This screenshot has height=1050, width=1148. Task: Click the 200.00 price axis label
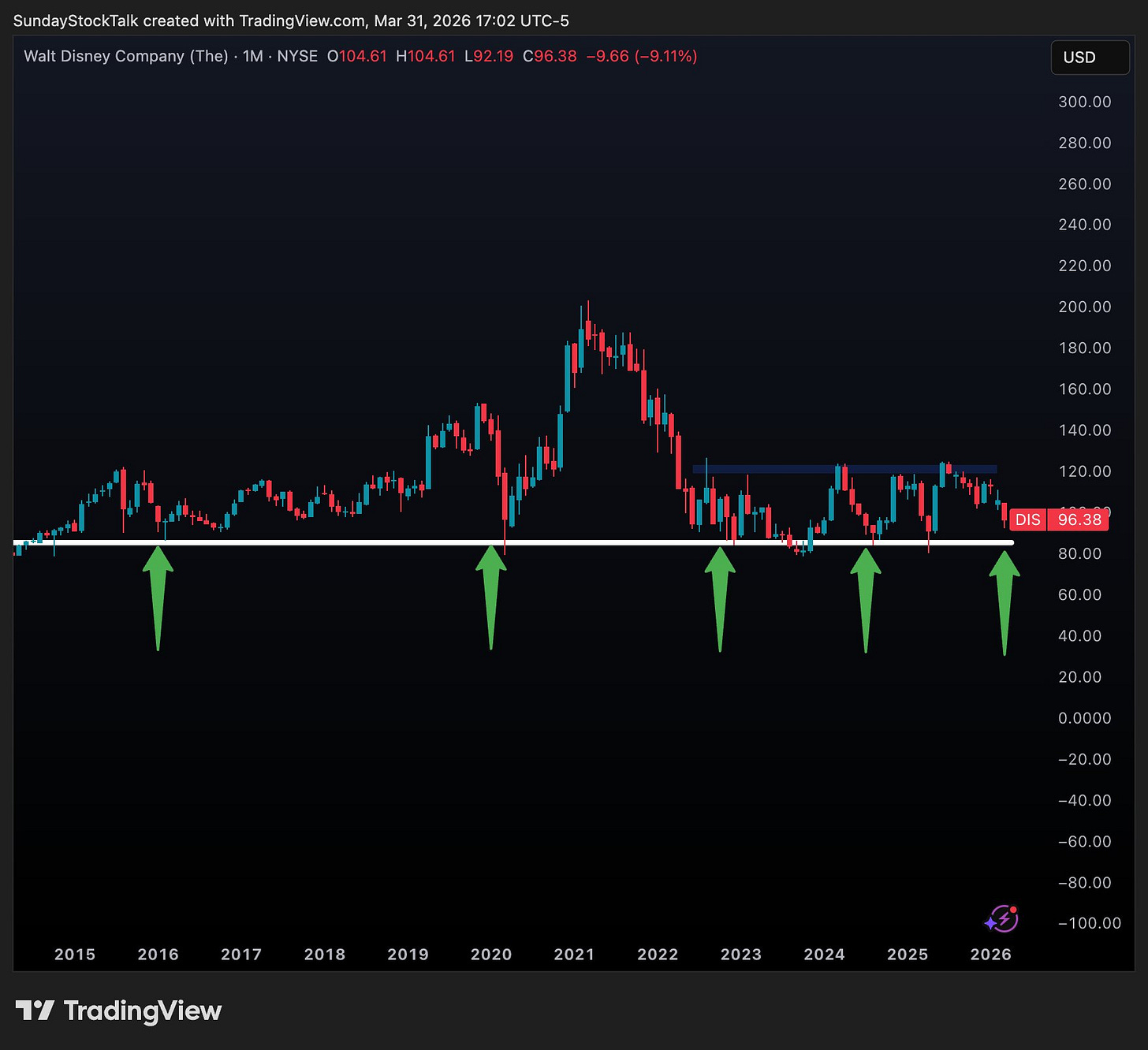click(1085, 307)
